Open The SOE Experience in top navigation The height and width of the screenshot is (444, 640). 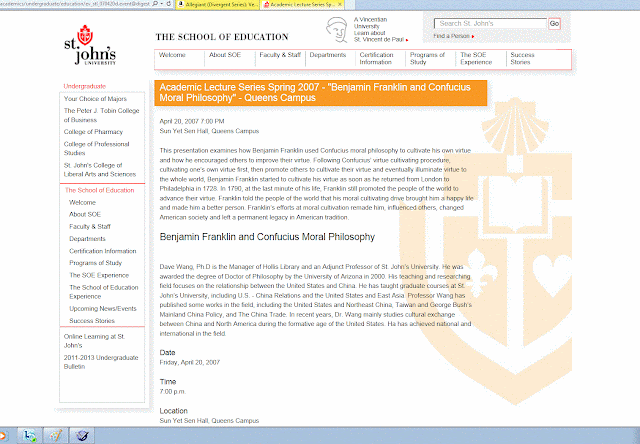476,58
